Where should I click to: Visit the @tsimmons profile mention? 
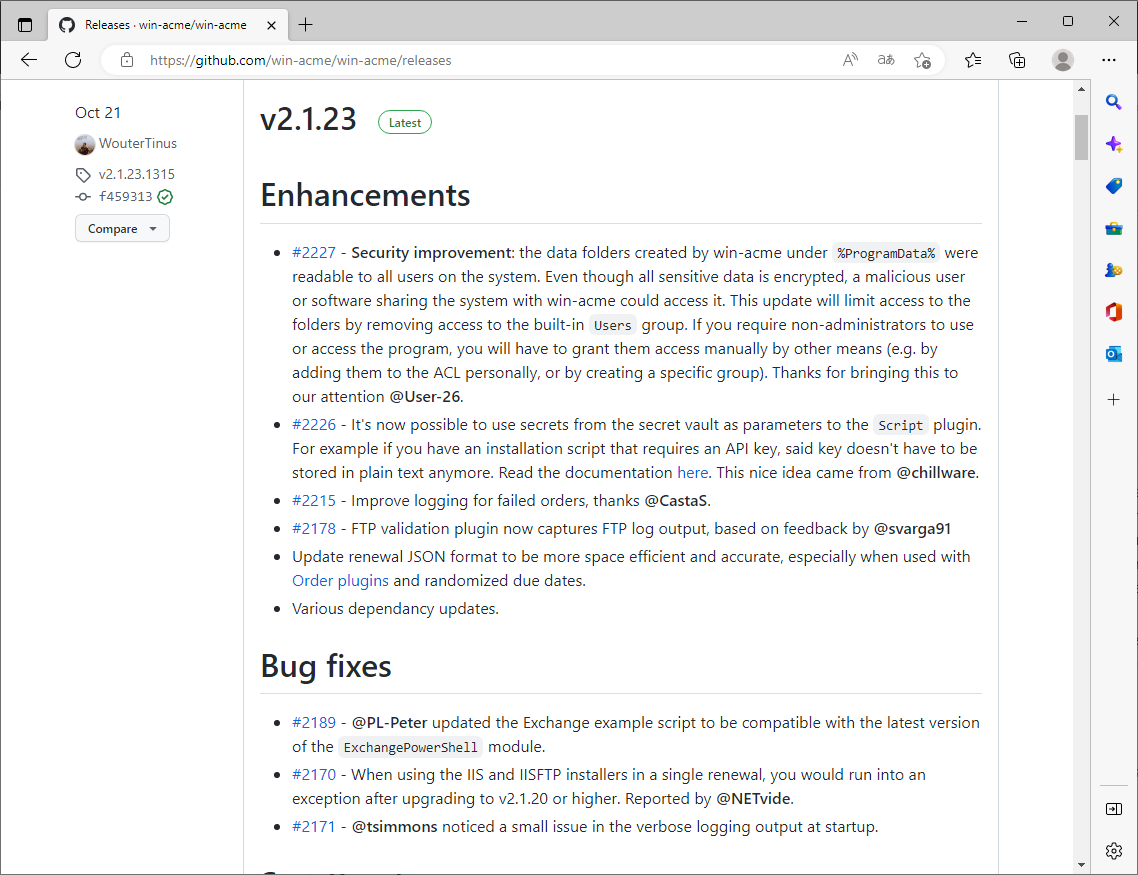point(395,827)
